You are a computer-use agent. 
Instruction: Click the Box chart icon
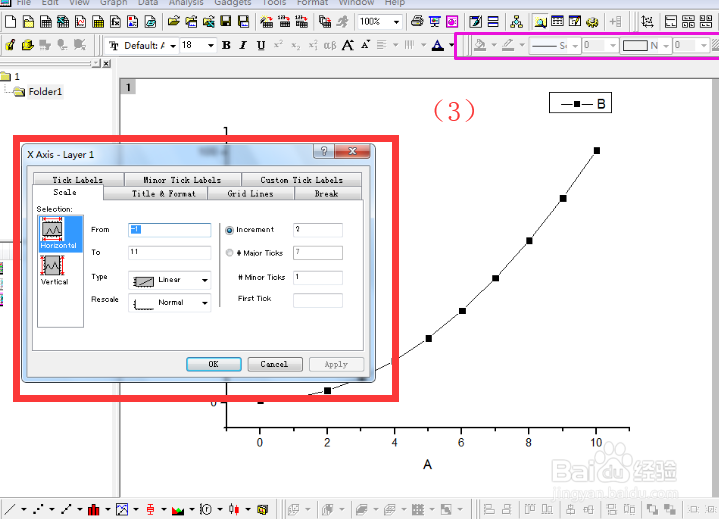pos(150,509)
